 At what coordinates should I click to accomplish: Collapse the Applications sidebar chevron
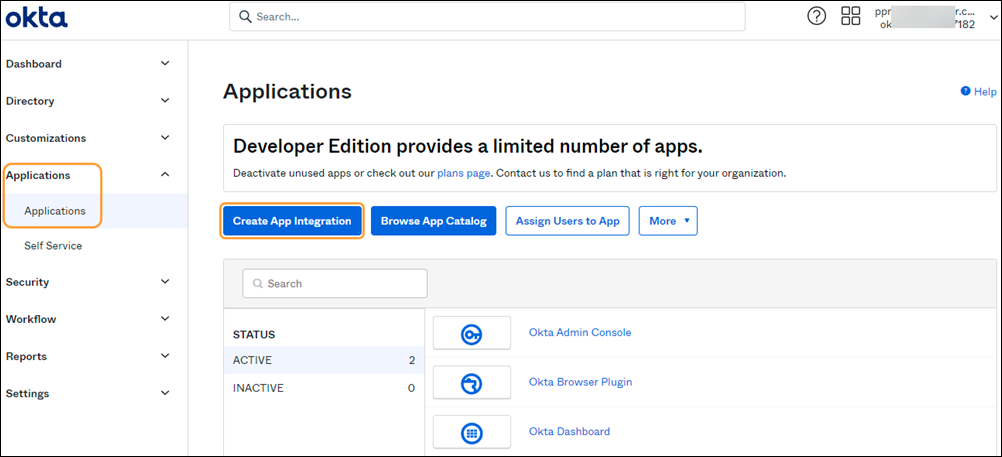click(165, 174)
